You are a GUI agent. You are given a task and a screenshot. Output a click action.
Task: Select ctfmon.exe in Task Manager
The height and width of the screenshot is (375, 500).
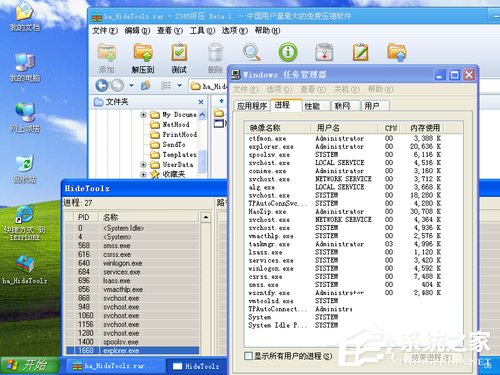pyautogui.click(x=345, y=138)
